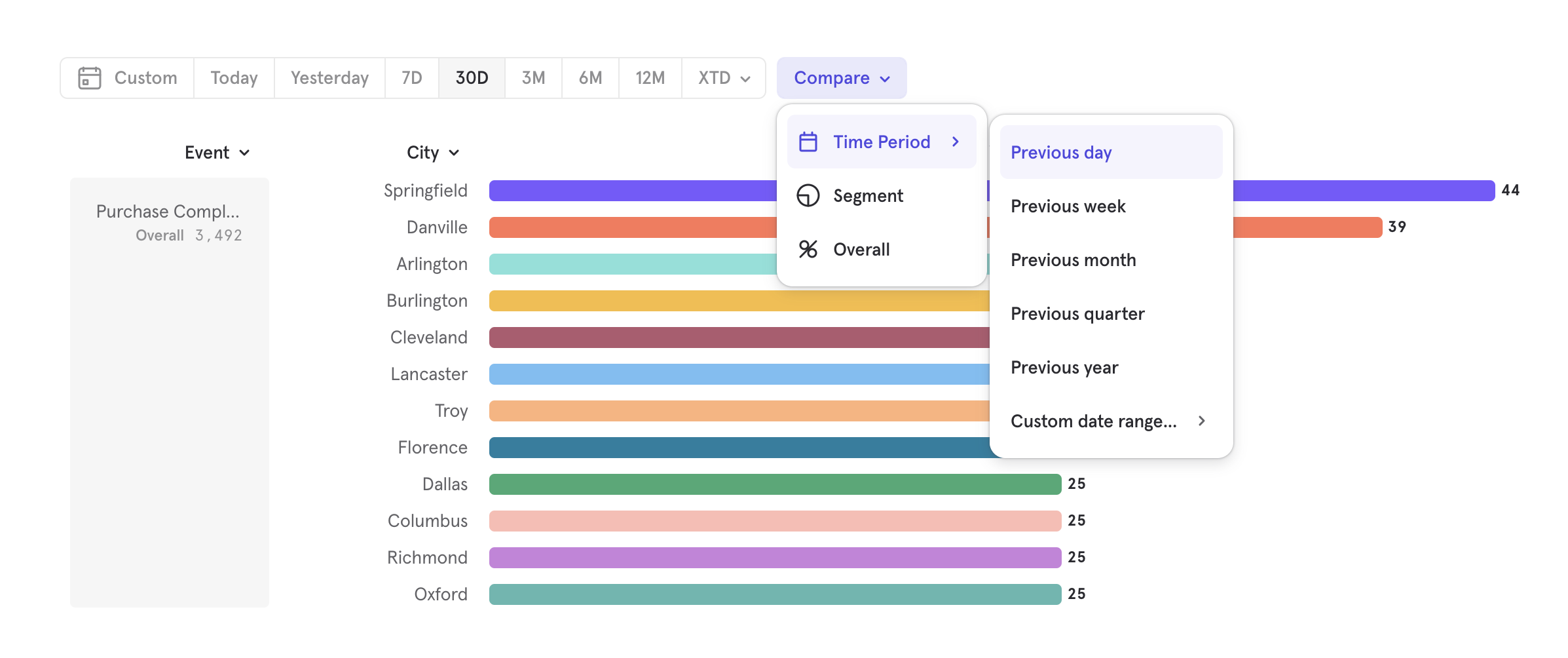Open the City column dropdown
This screenshot has height=658, width=1568.
click(432, 152)
